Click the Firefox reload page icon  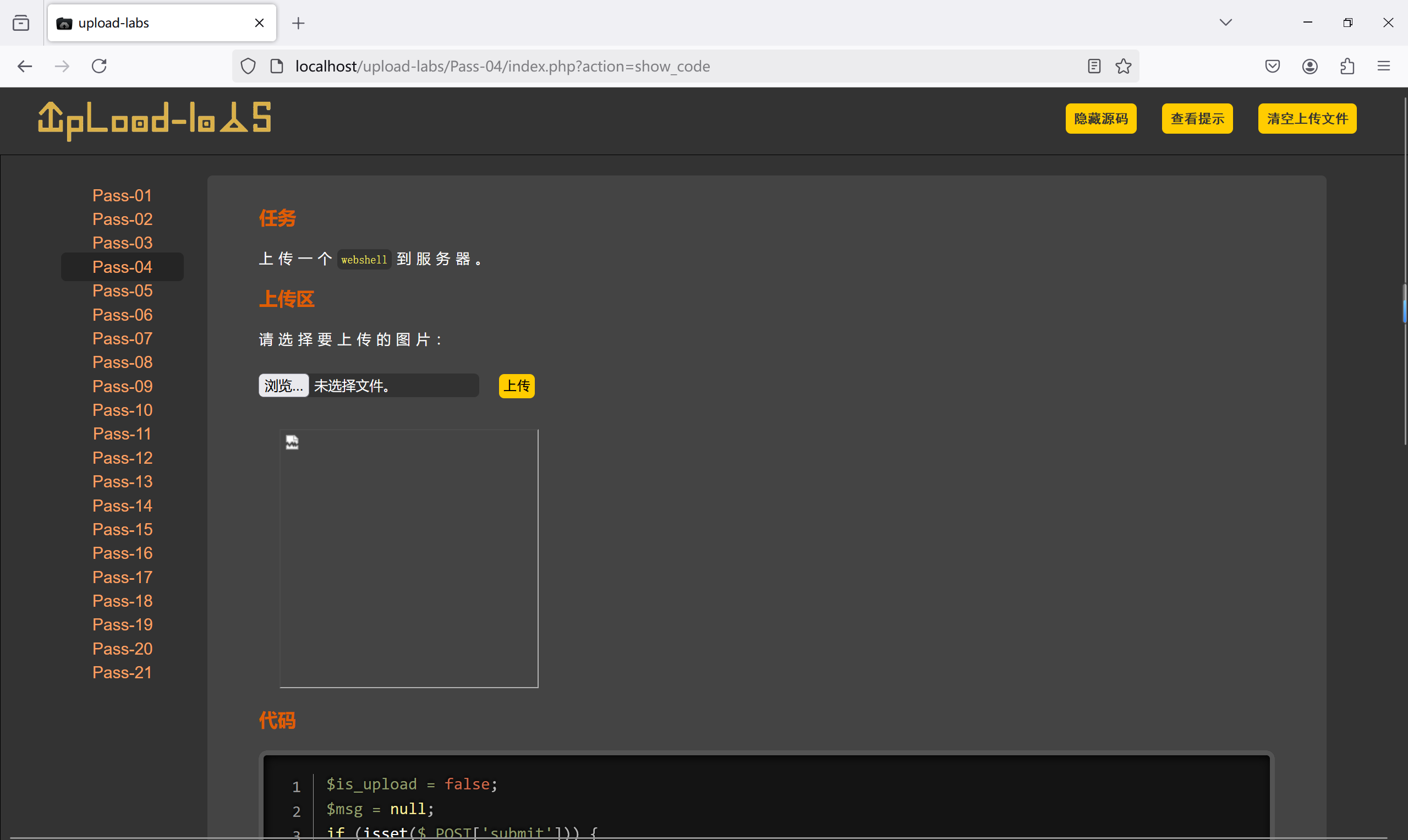[99, 66]
